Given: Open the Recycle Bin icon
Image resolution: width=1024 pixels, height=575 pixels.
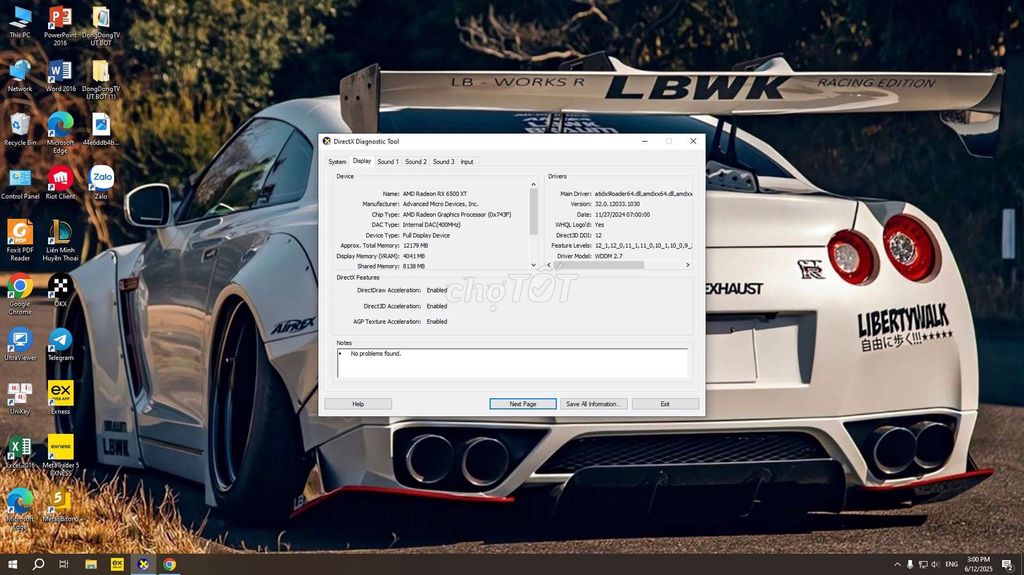Looking at the screenshot, I should click(x=20, y=129).
